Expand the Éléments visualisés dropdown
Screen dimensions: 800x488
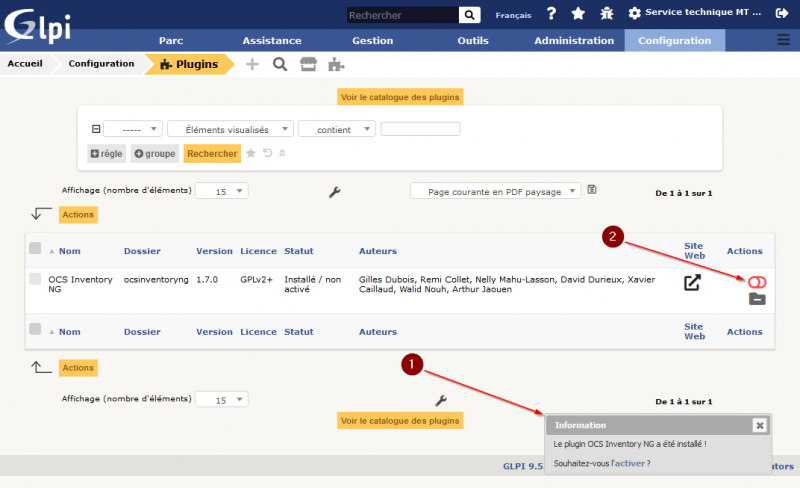(x=230, y=129)
